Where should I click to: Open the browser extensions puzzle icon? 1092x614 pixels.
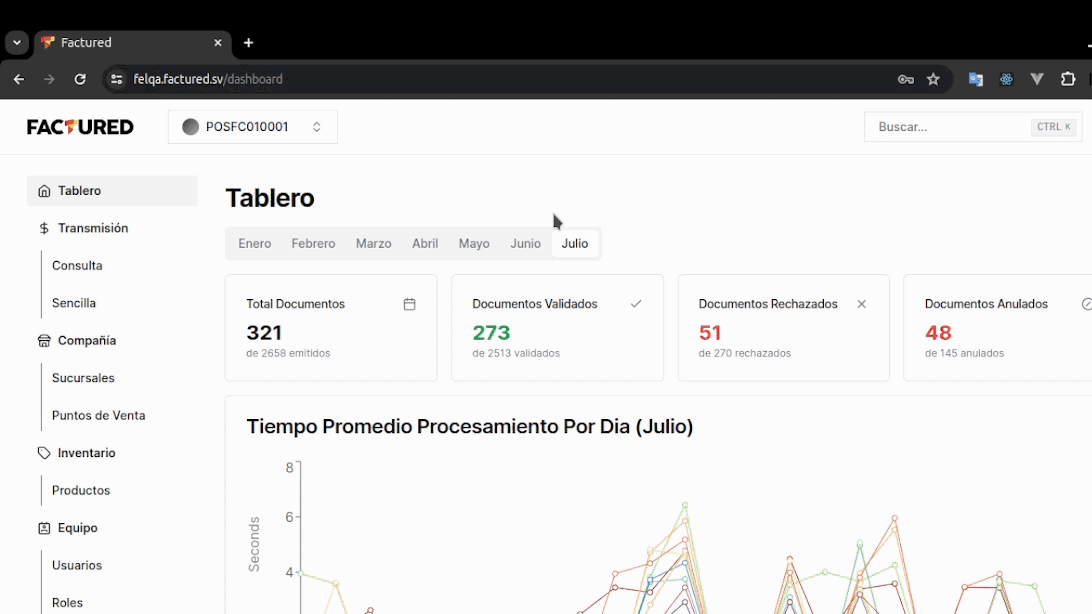(1068, 79)
